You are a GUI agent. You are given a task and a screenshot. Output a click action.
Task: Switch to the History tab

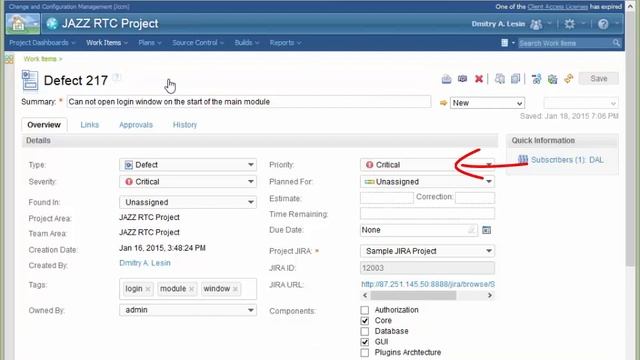coord(184,125)
